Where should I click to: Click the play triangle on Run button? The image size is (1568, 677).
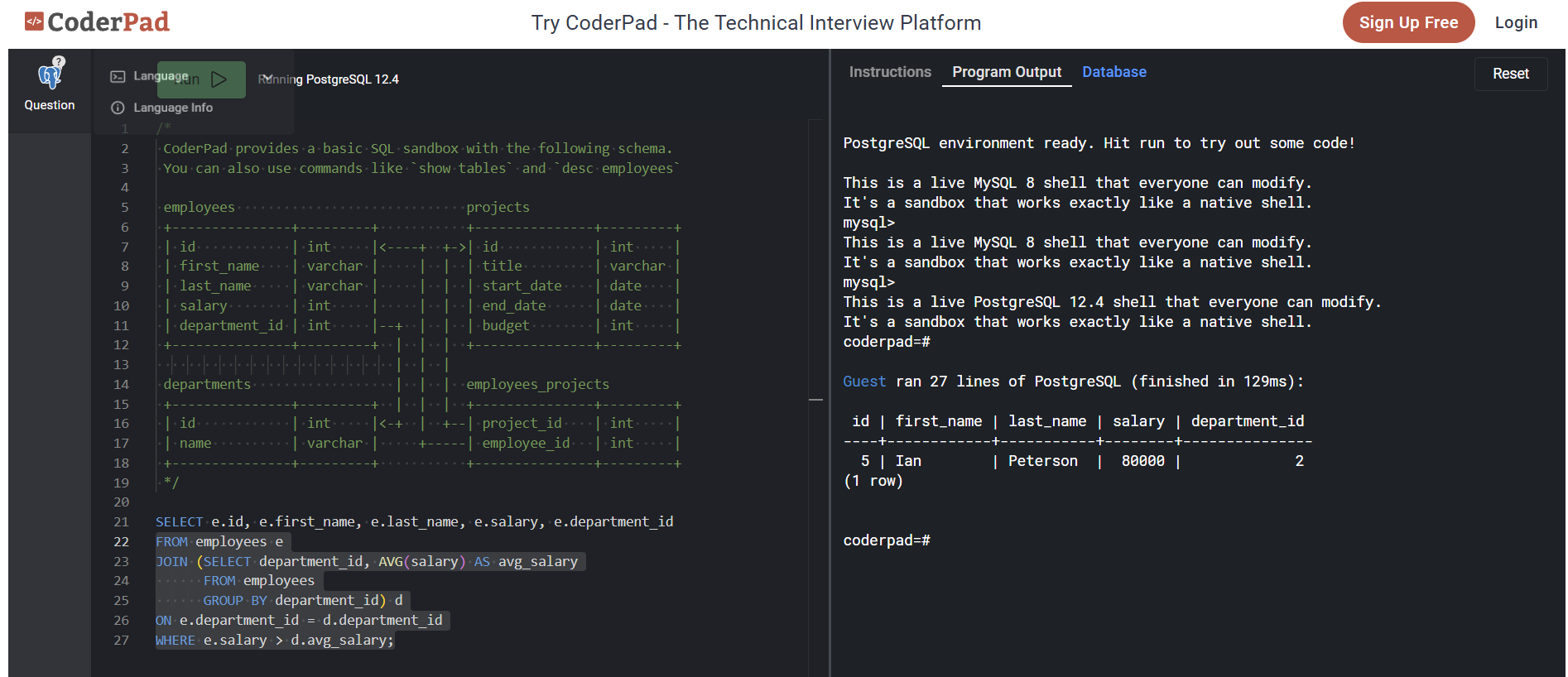[x=219, y=79]
